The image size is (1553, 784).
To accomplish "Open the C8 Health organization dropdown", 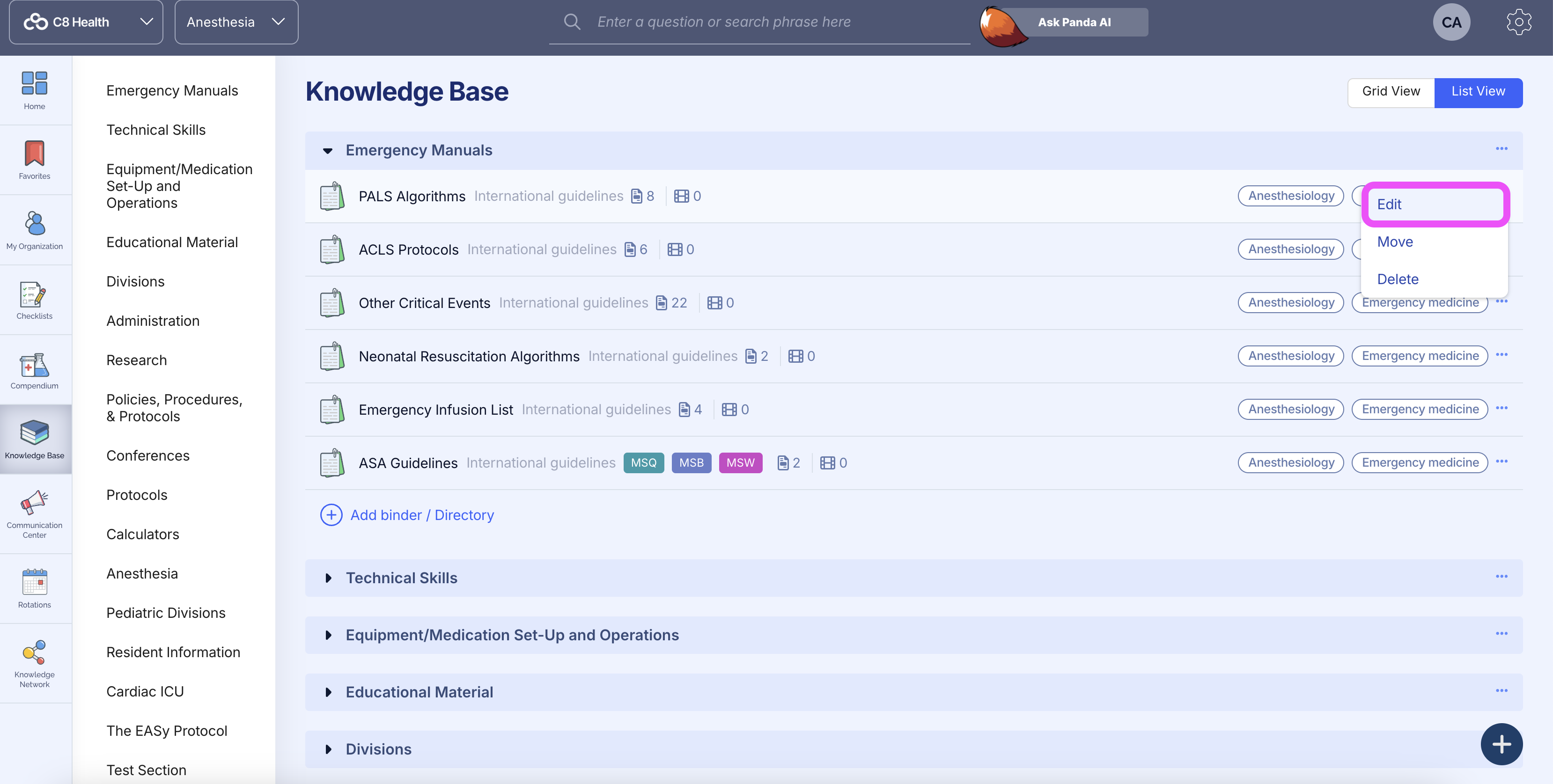I will (86, 22).
